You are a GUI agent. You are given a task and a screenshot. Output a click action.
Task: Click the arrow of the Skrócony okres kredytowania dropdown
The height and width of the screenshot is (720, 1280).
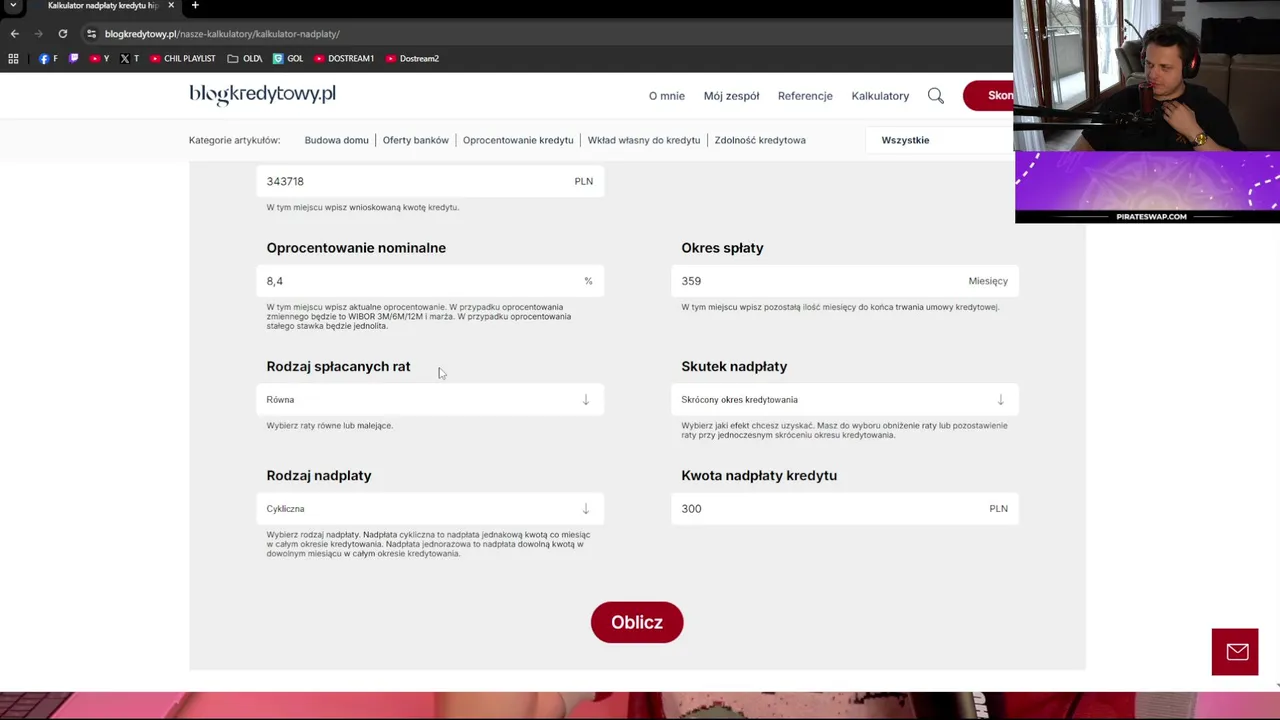(x=1000, y=400)
